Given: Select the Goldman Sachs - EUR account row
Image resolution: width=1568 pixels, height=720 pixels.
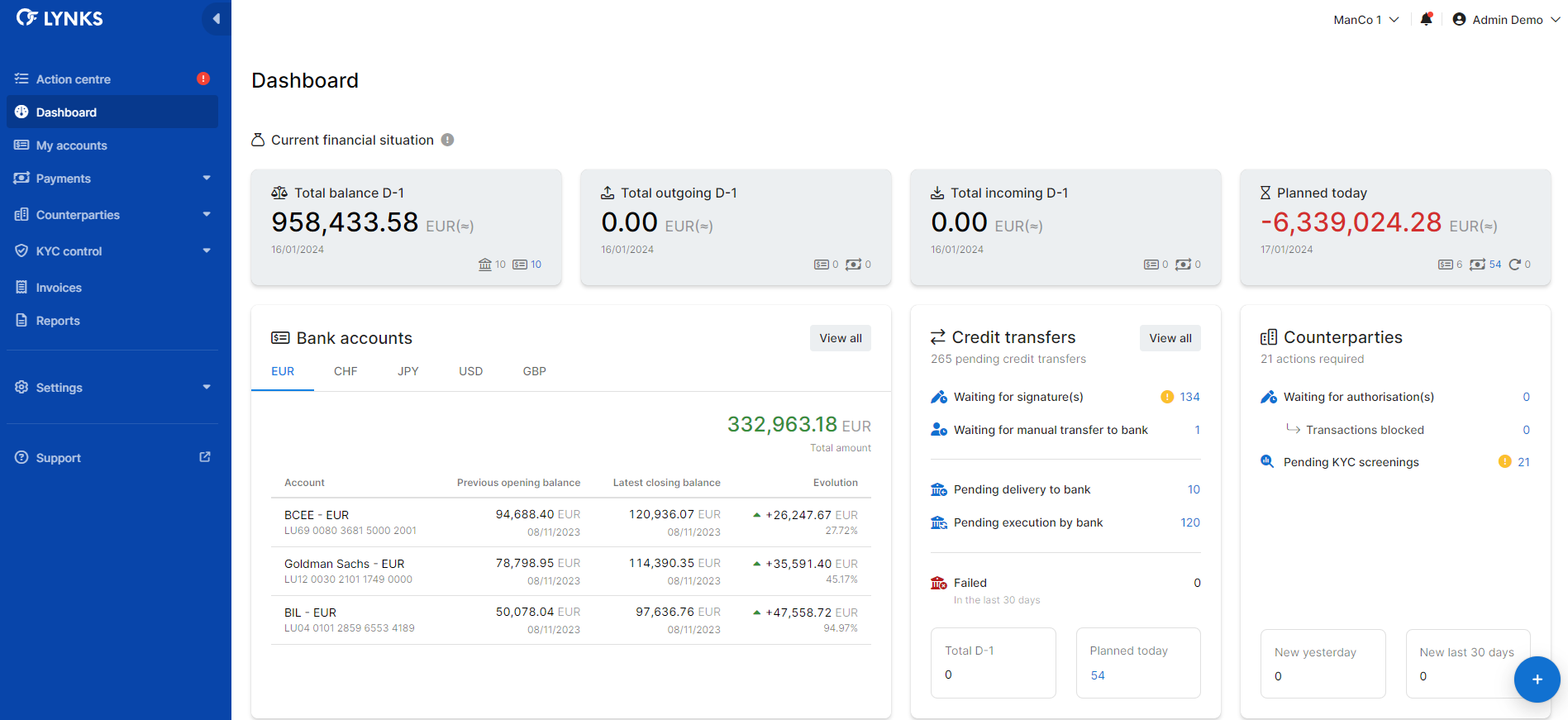Looking at the screenshot, I should click(x=571, y=571).
